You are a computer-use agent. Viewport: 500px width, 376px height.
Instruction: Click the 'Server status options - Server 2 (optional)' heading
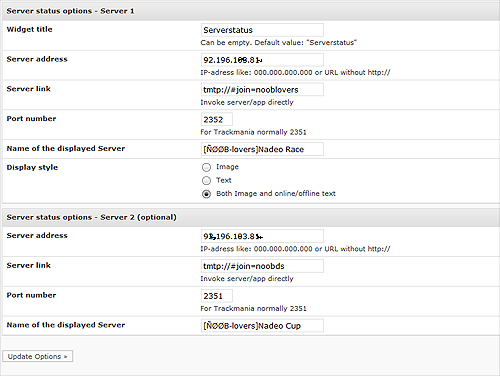point(91,217)
